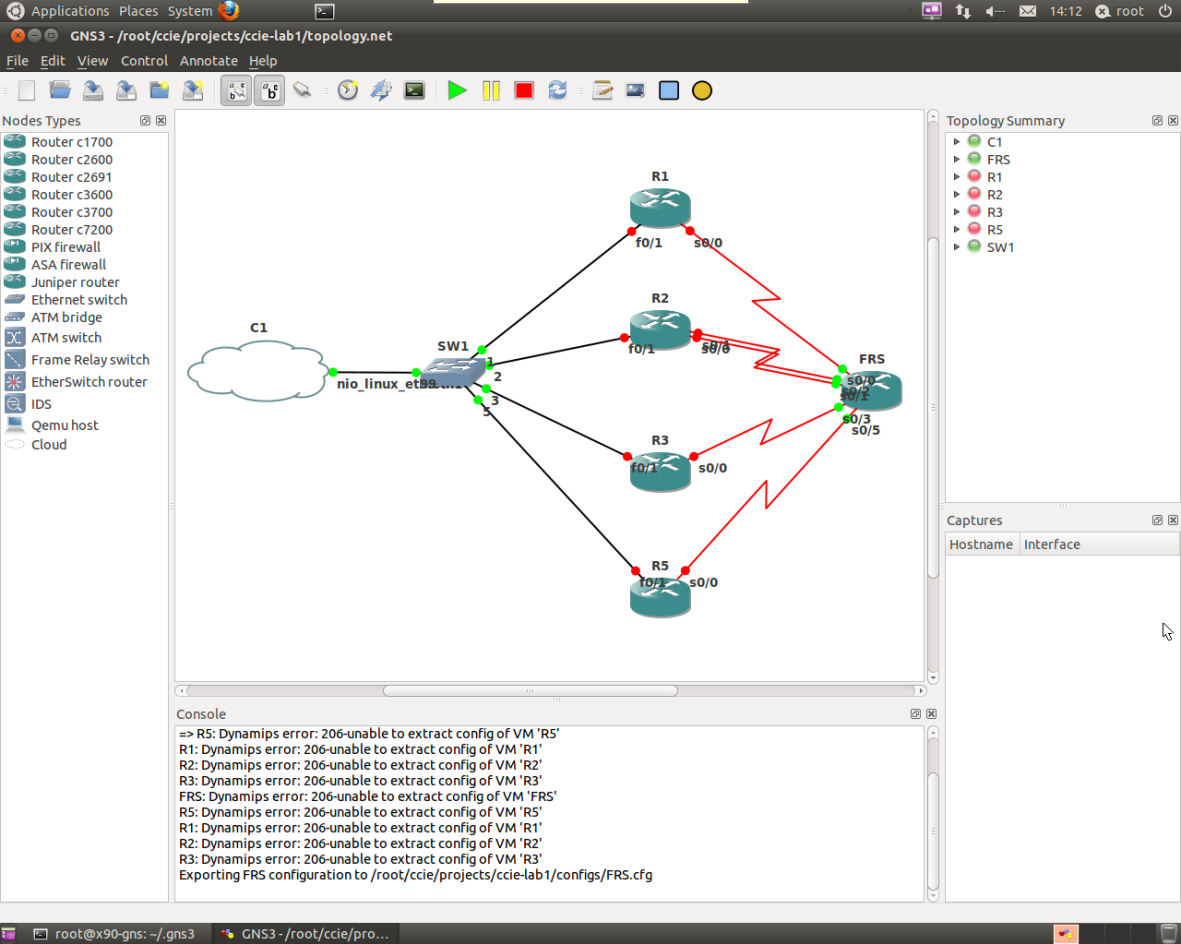Screen dimensions: 1181x944
Task: Open the Annotate menu
Action: coord(209,61)
